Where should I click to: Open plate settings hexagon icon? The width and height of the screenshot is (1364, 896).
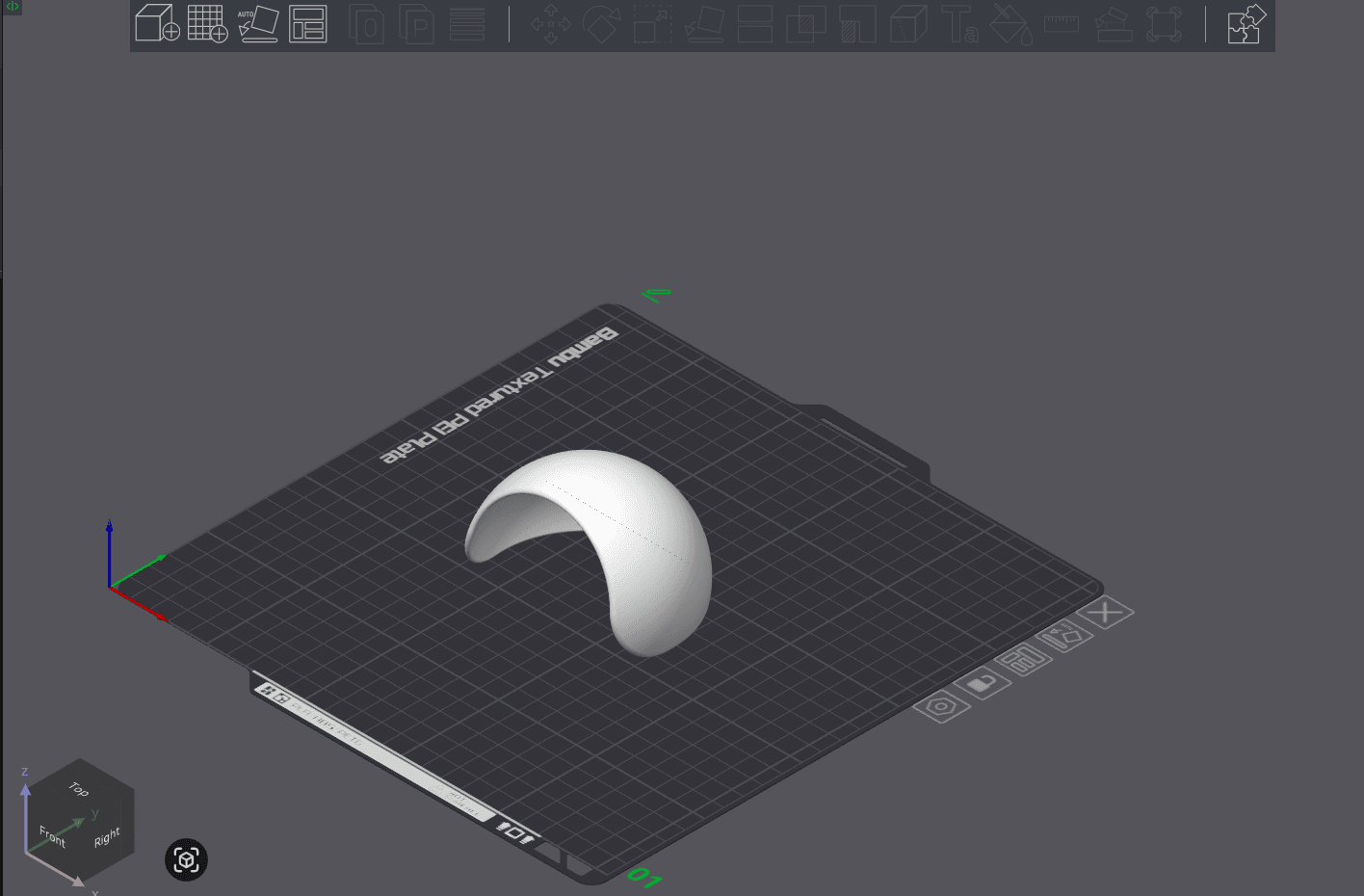(x=941, y=707)
